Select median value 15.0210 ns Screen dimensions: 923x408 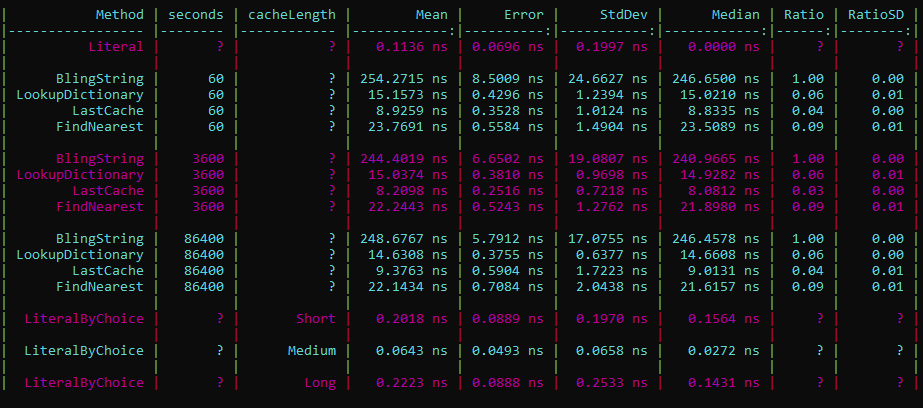click(719, 94)
